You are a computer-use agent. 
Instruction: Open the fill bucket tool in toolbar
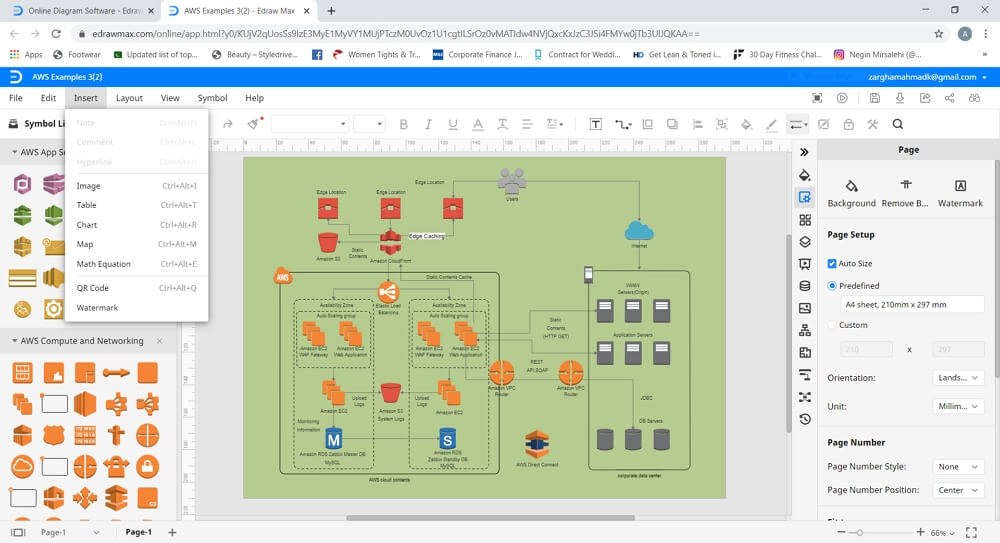[746, 124]
